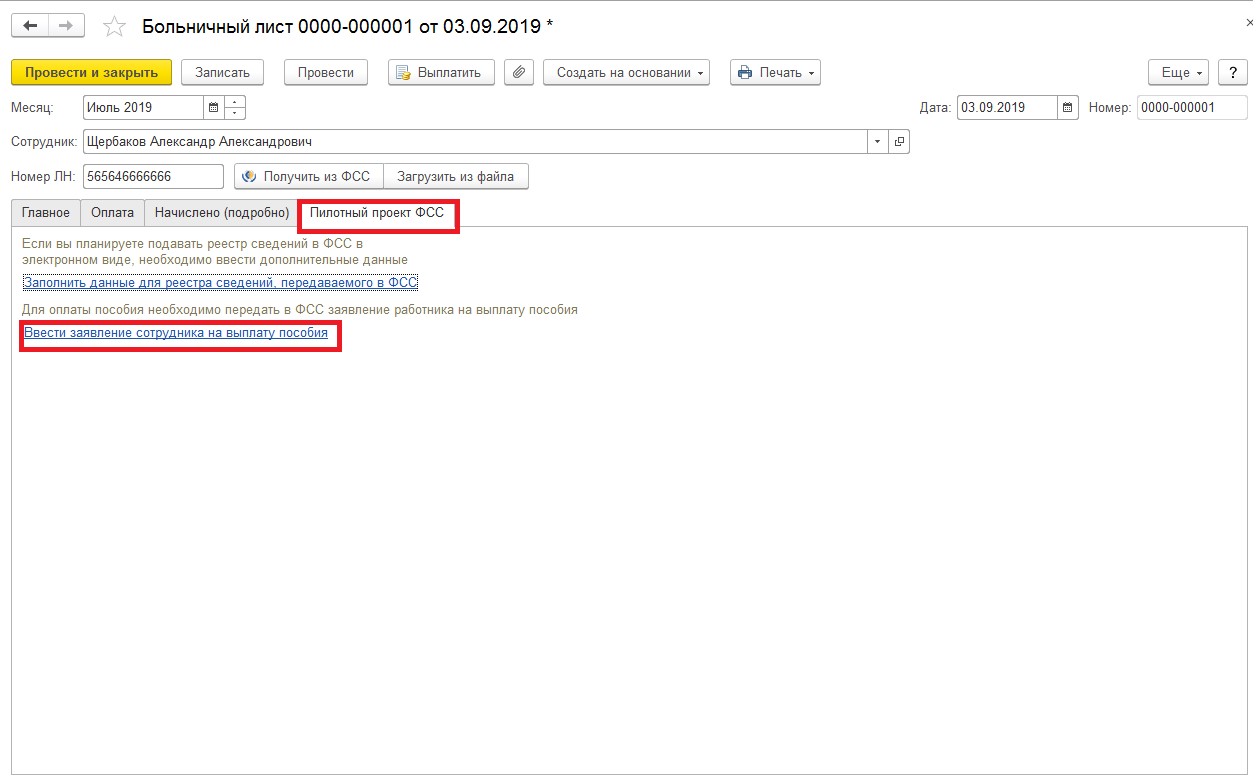Image resolution: width=1256 pixels, height=778 pixels.
Task: Click the forward navigation arrow
Action: 66,26
